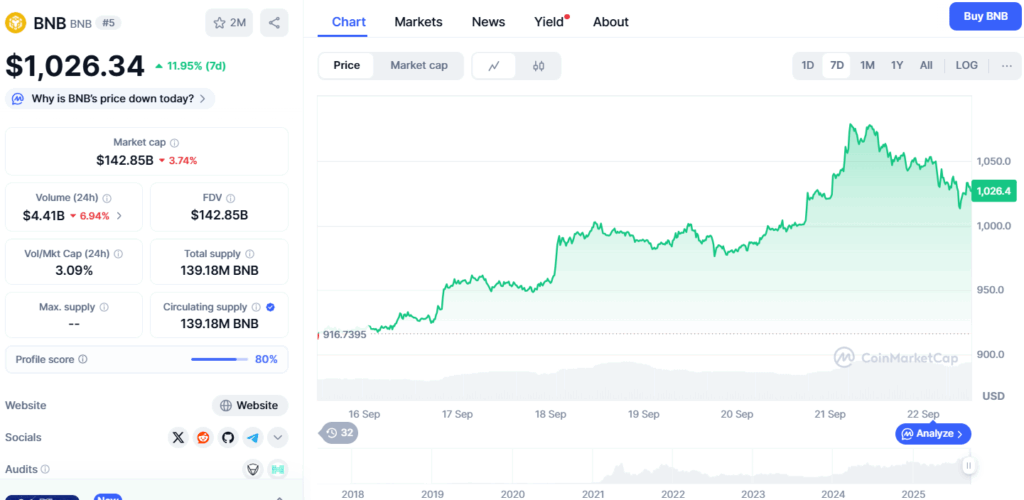The image size is (1024, 500).
Task: Open the GitHub social link
Action: [x=228, y=437]
